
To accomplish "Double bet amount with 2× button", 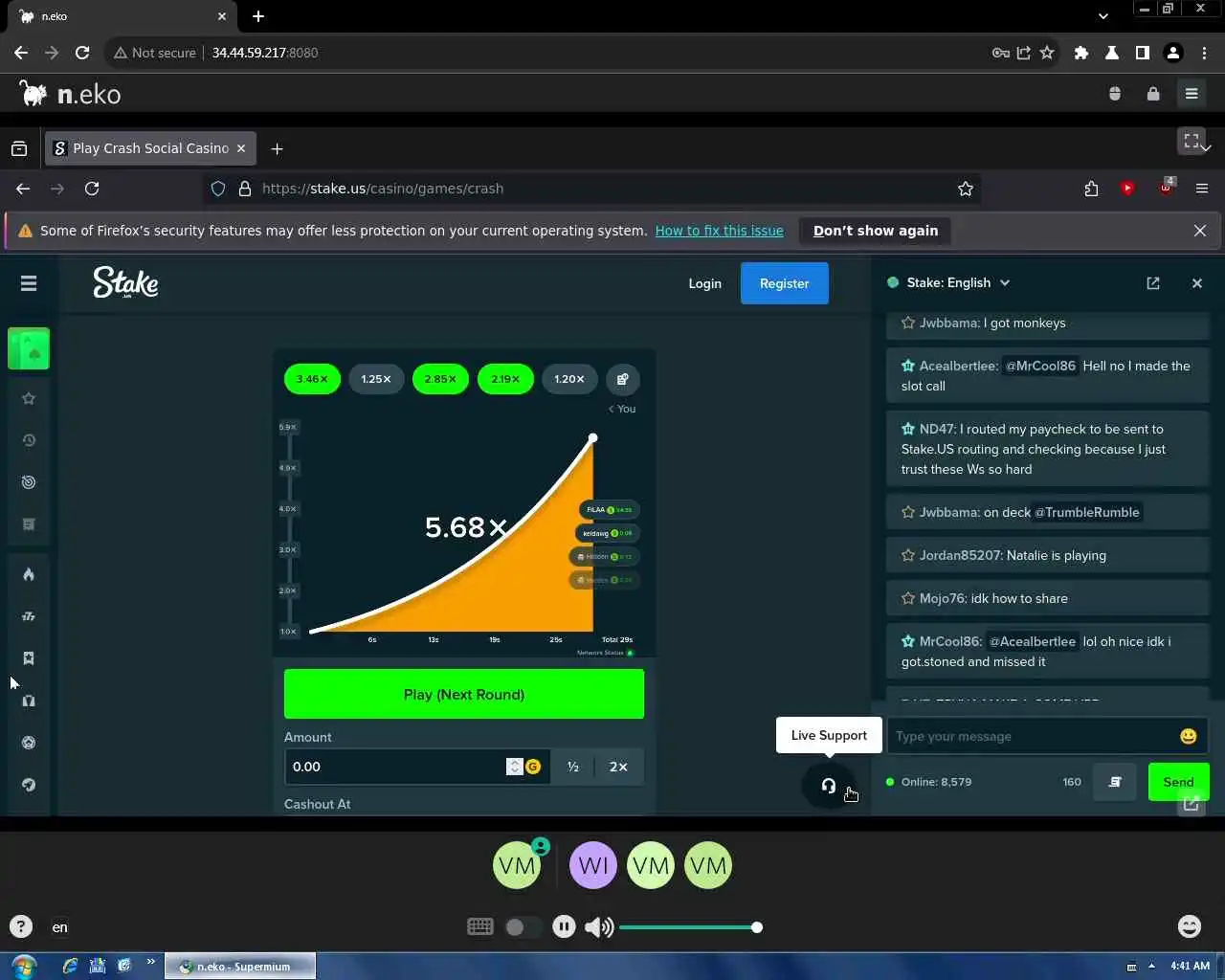I will (x=618, y=767).
